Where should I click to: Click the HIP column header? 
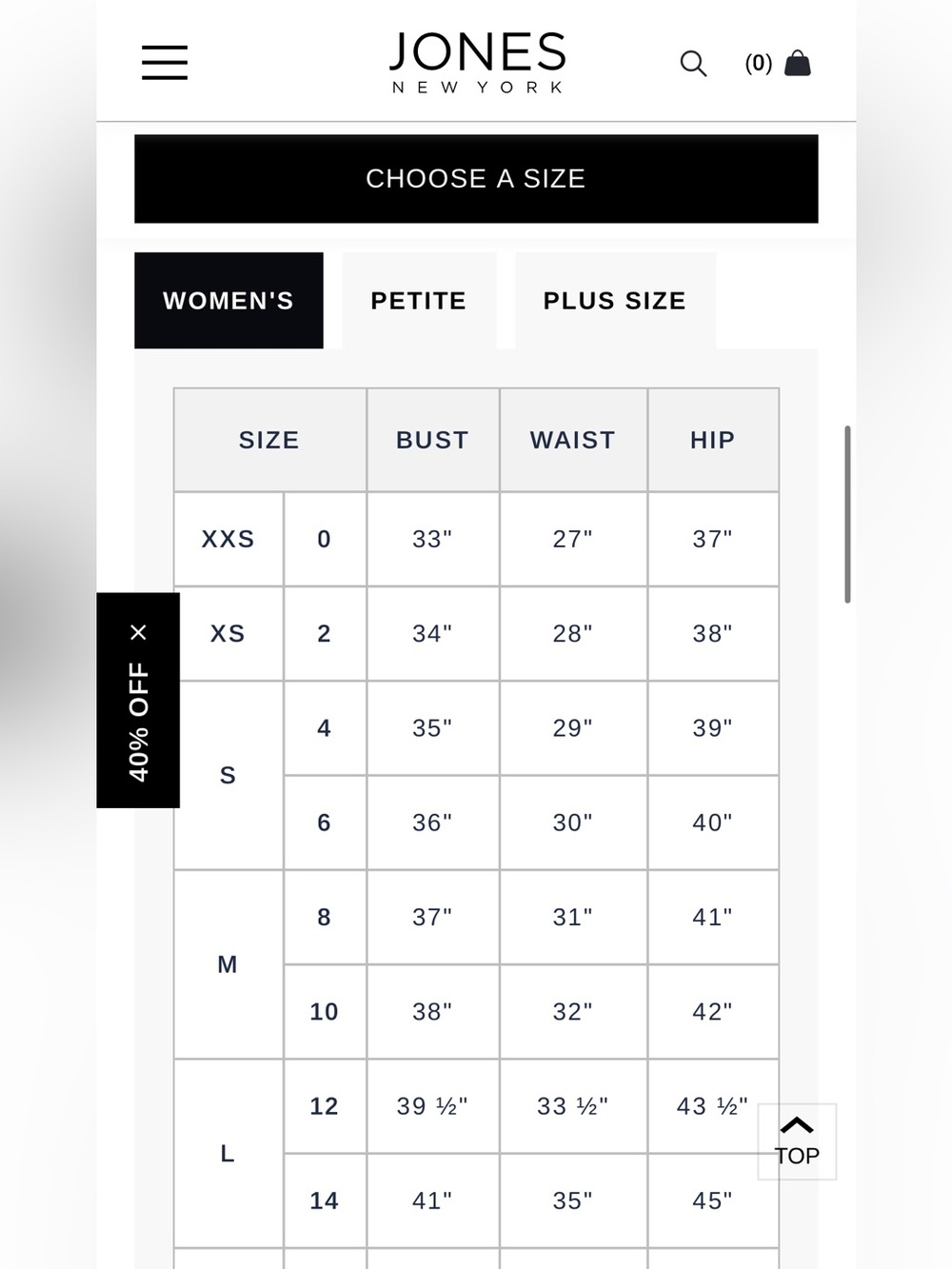click(713, 440)
